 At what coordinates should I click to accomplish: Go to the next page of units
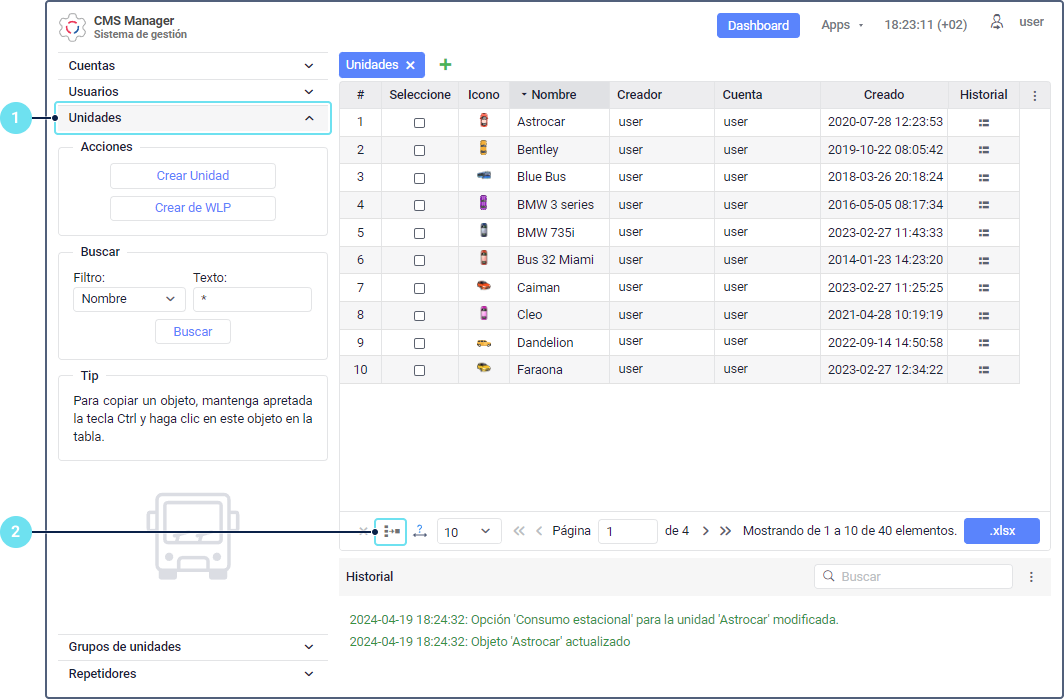tap(705, 531)
